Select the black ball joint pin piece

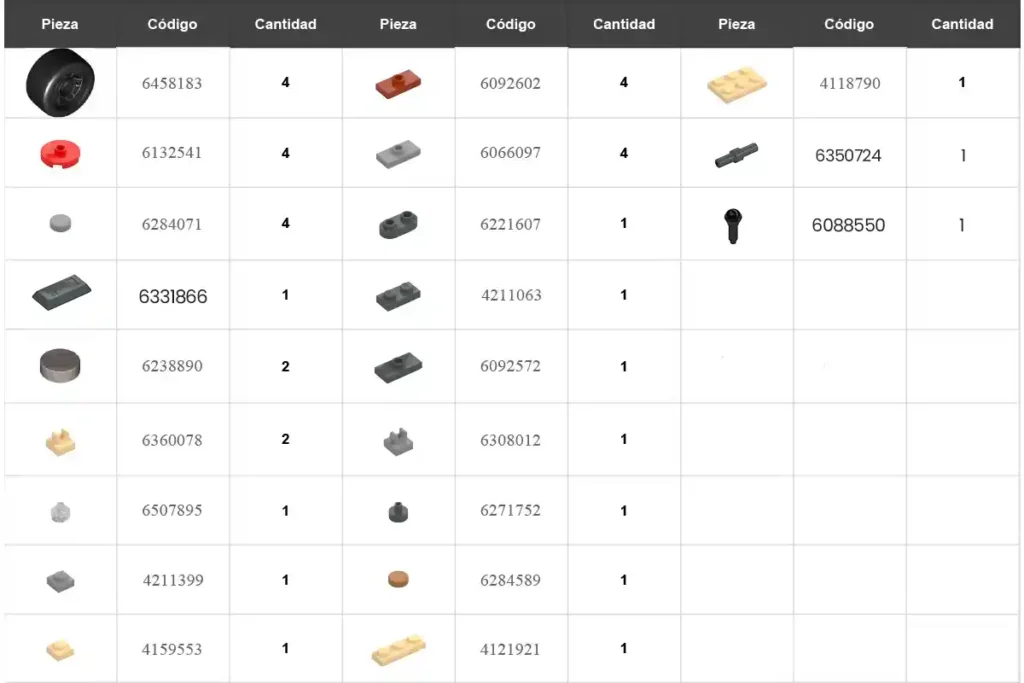733,226
